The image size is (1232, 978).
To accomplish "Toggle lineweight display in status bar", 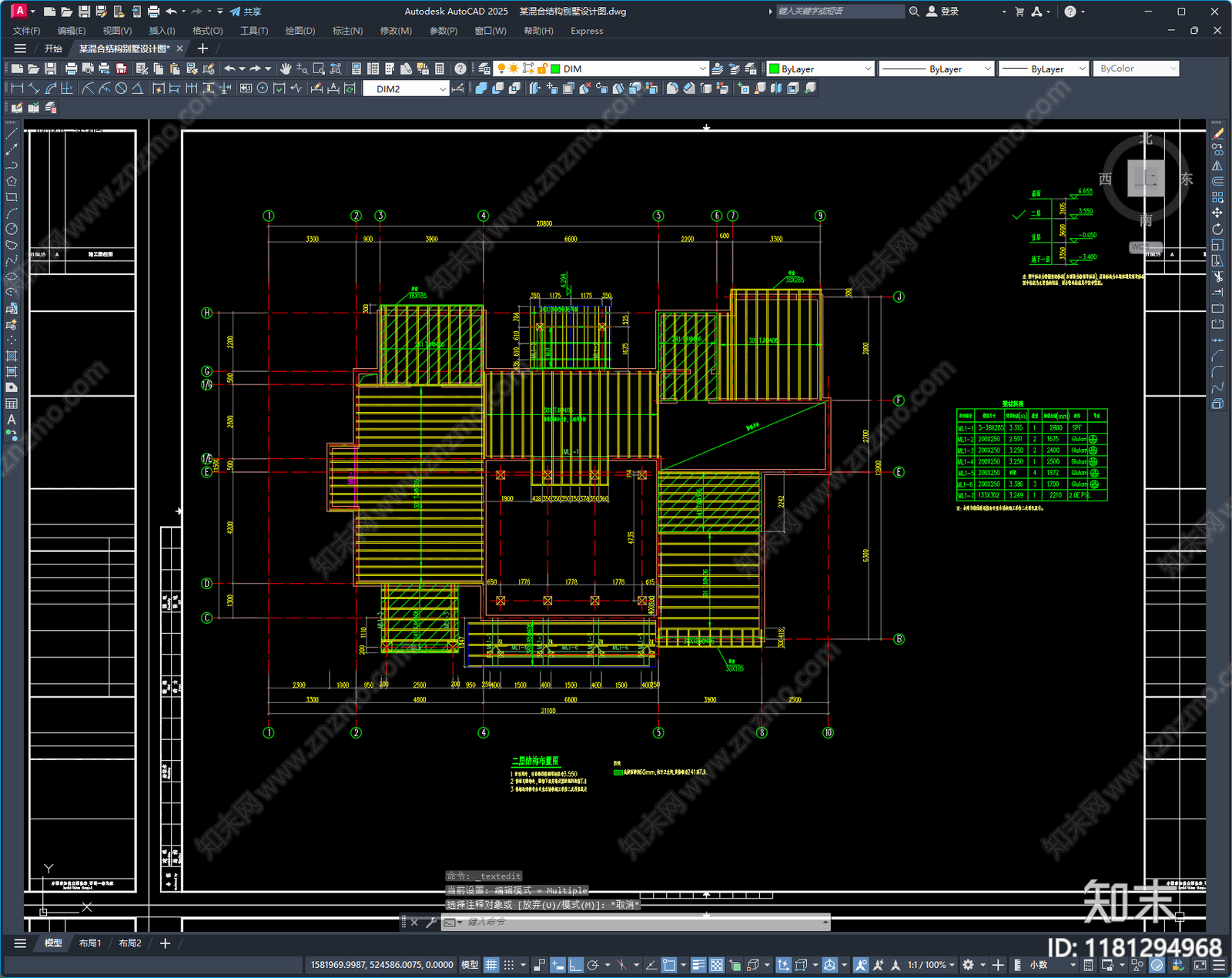I will pyautogui.click(x=698, y=965).
